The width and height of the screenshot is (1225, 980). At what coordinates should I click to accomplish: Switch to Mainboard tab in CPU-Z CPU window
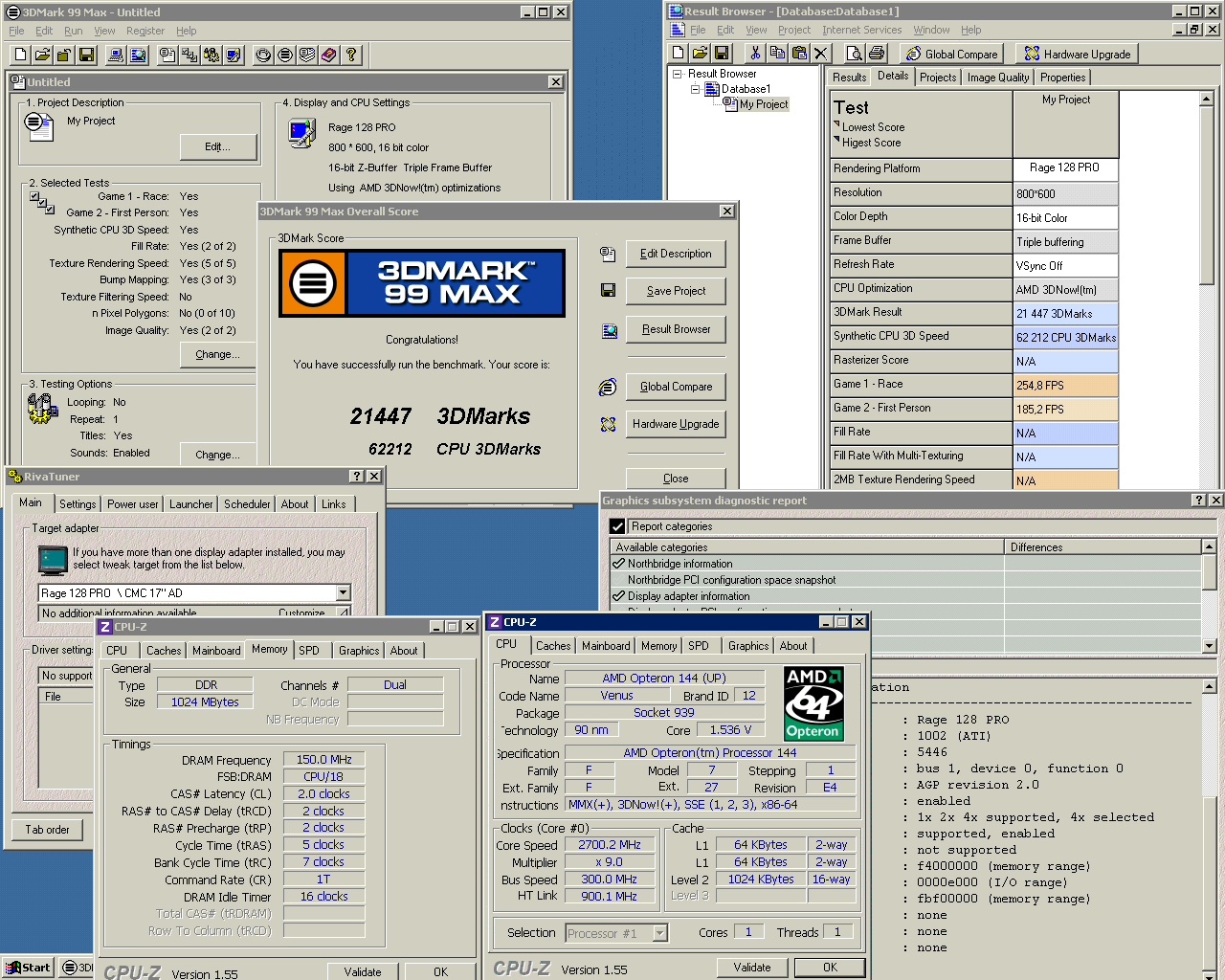[x=606, y=646]
